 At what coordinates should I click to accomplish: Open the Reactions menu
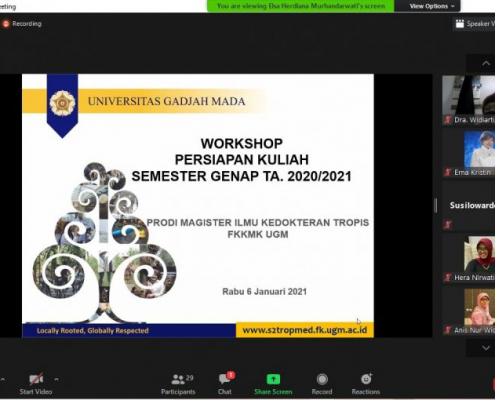pyautogui.click(x=366, y=384)
